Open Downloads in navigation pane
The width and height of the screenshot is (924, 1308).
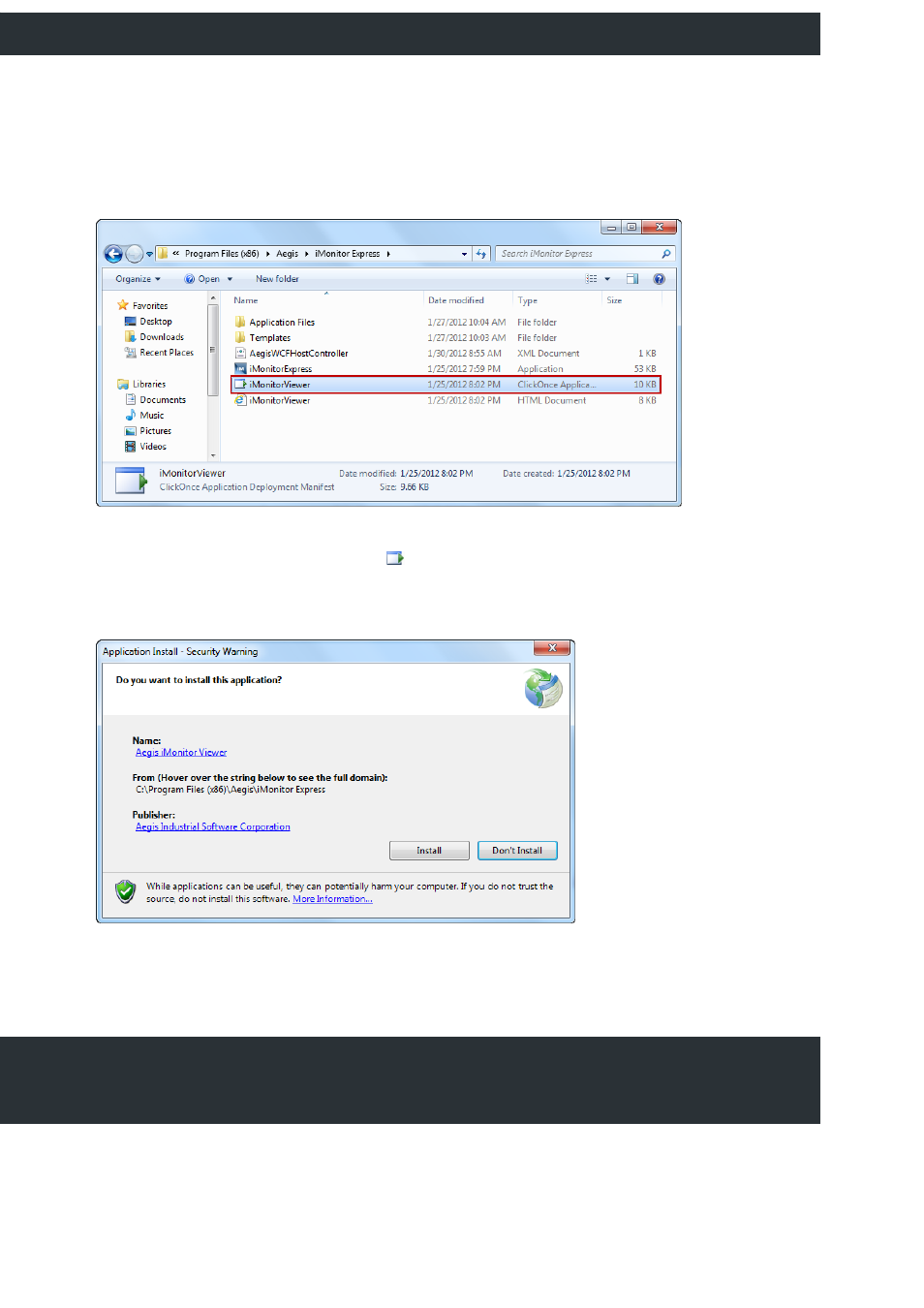(162, 337)
